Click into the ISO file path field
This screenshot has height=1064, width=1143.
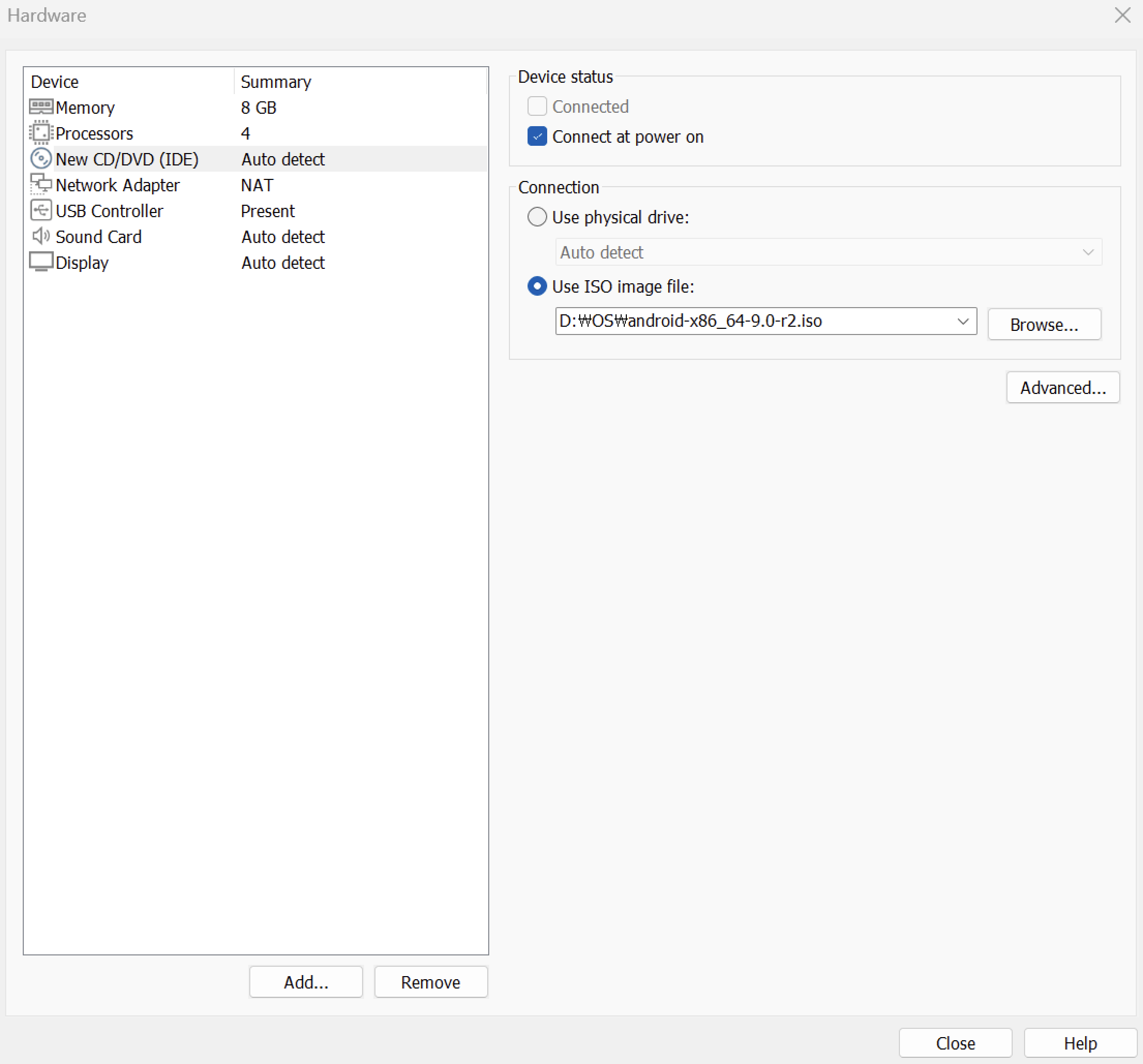(x=747, y=322)
